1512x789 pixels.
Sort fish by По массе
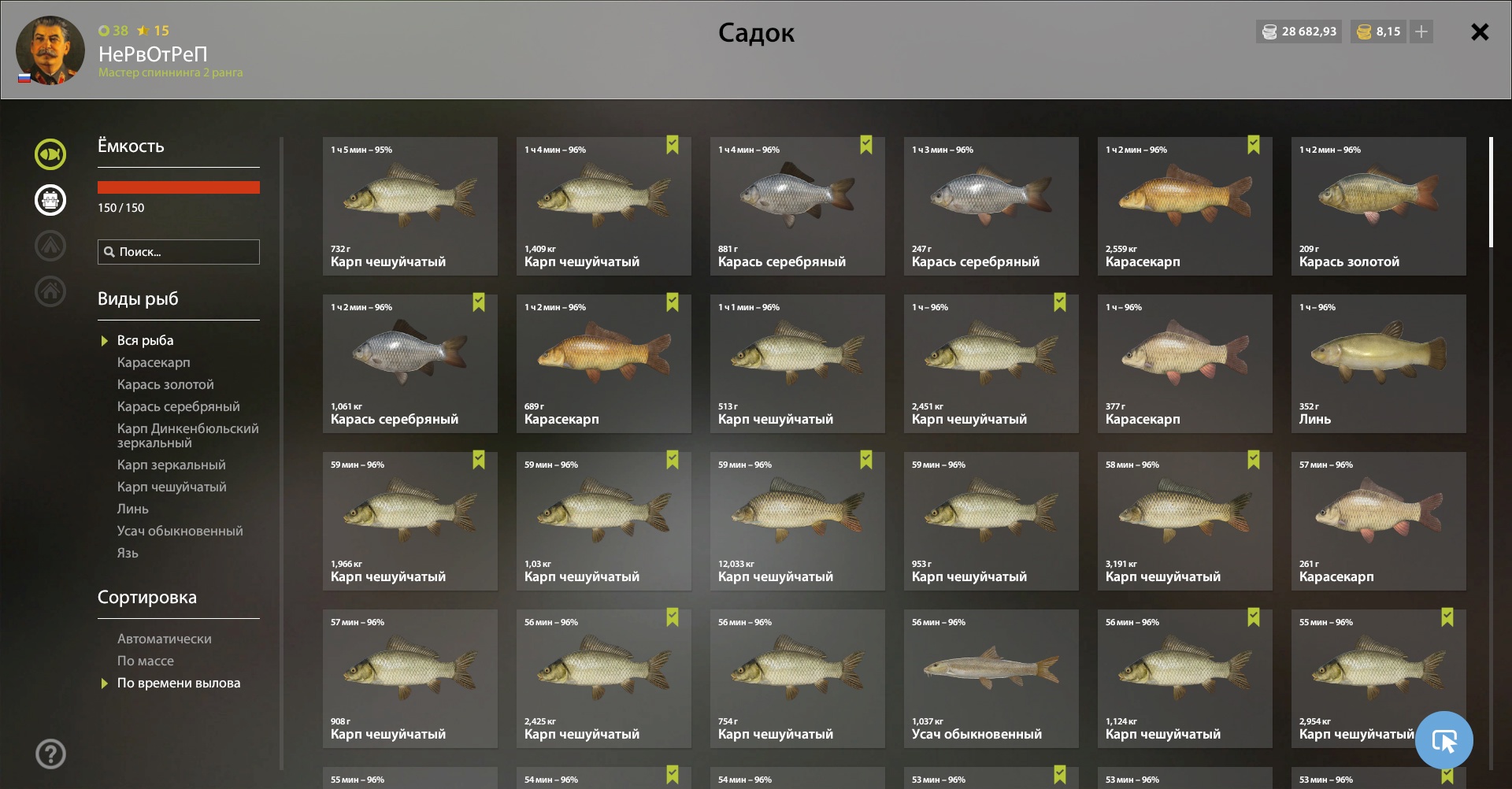pos(146,661)
